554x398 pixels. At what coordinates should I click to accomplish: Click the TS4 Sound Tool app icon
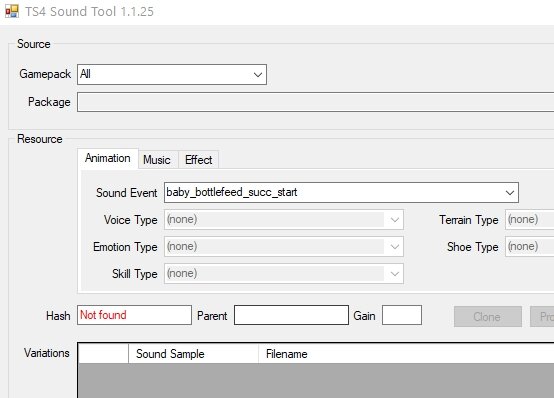[12, 11]
